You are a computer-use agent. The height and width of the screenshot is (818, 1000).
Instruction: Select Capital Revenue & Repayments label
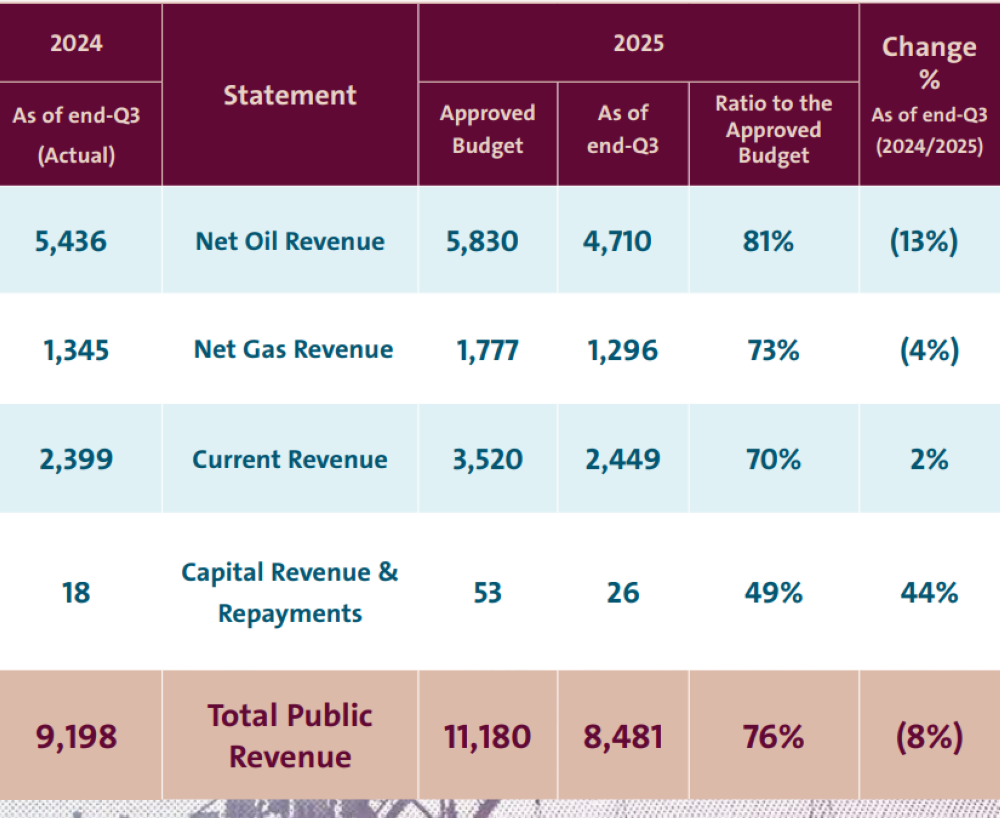click(x=290, y=592)
